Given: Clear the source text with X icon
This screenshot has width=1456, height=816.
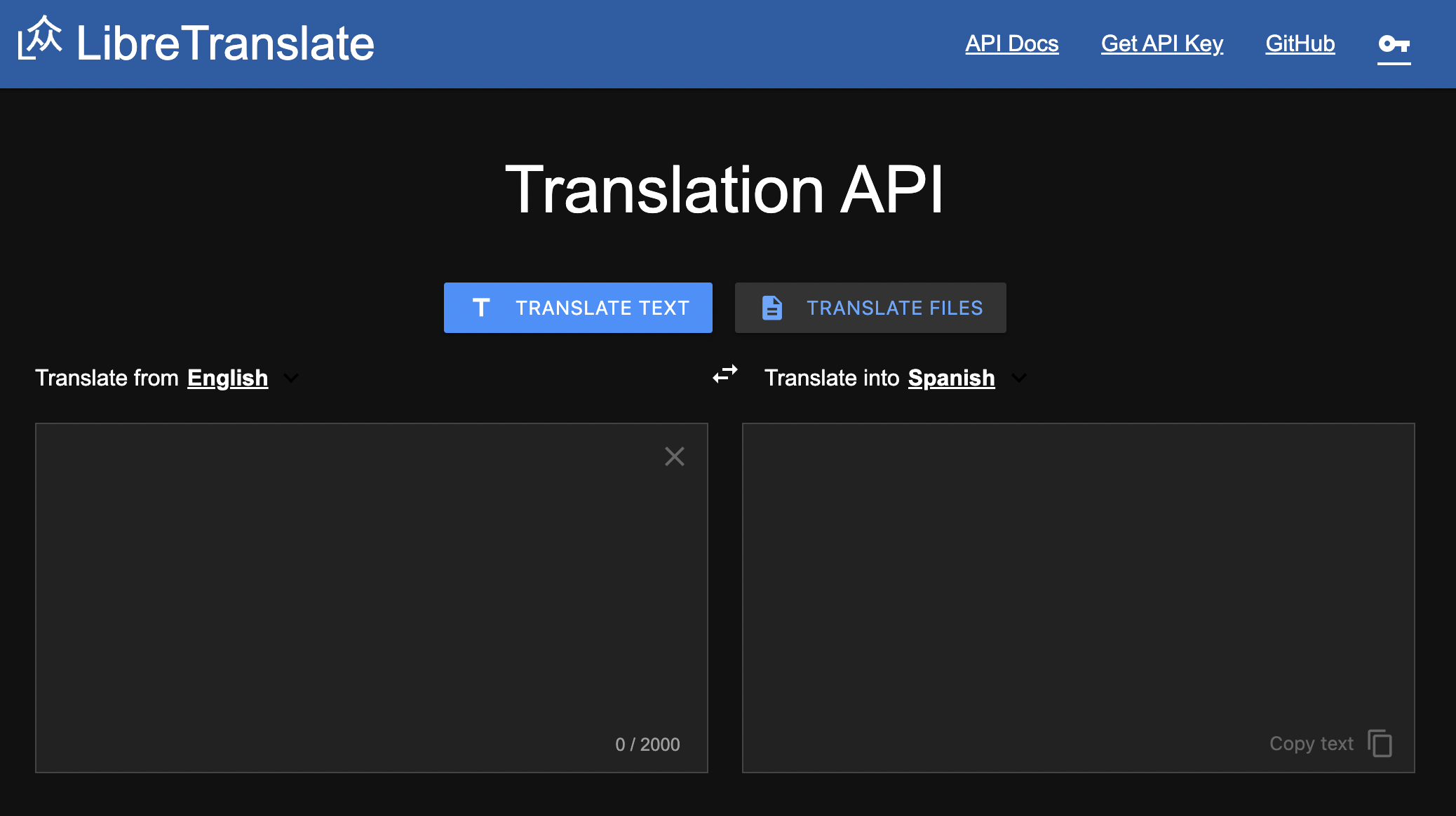Looking at the screenshot, I should tap(675, 456).
